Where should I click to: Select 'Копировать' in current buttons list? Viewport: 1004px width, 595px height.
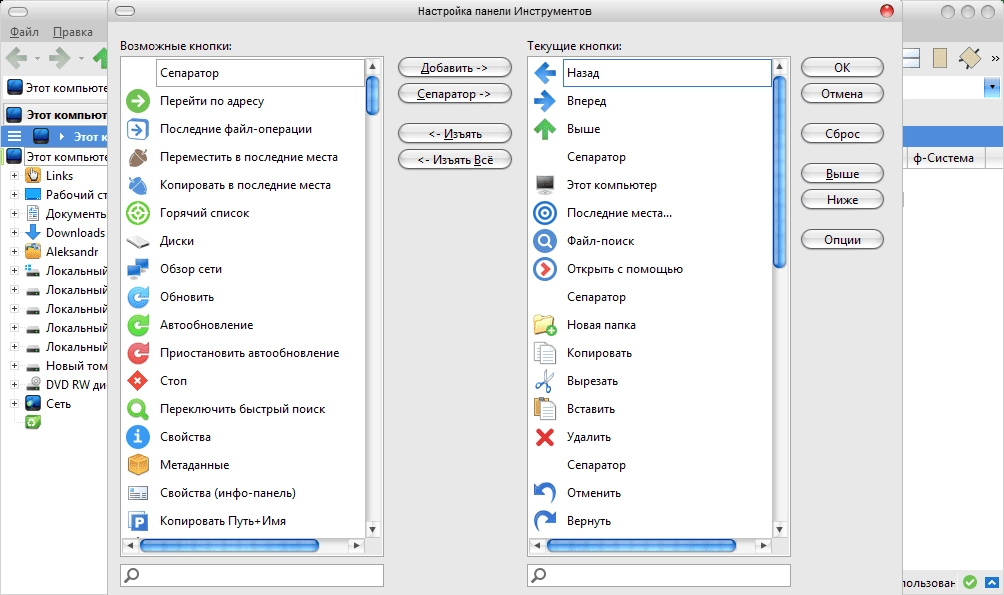pyautogui.click(x=599, y=353)
